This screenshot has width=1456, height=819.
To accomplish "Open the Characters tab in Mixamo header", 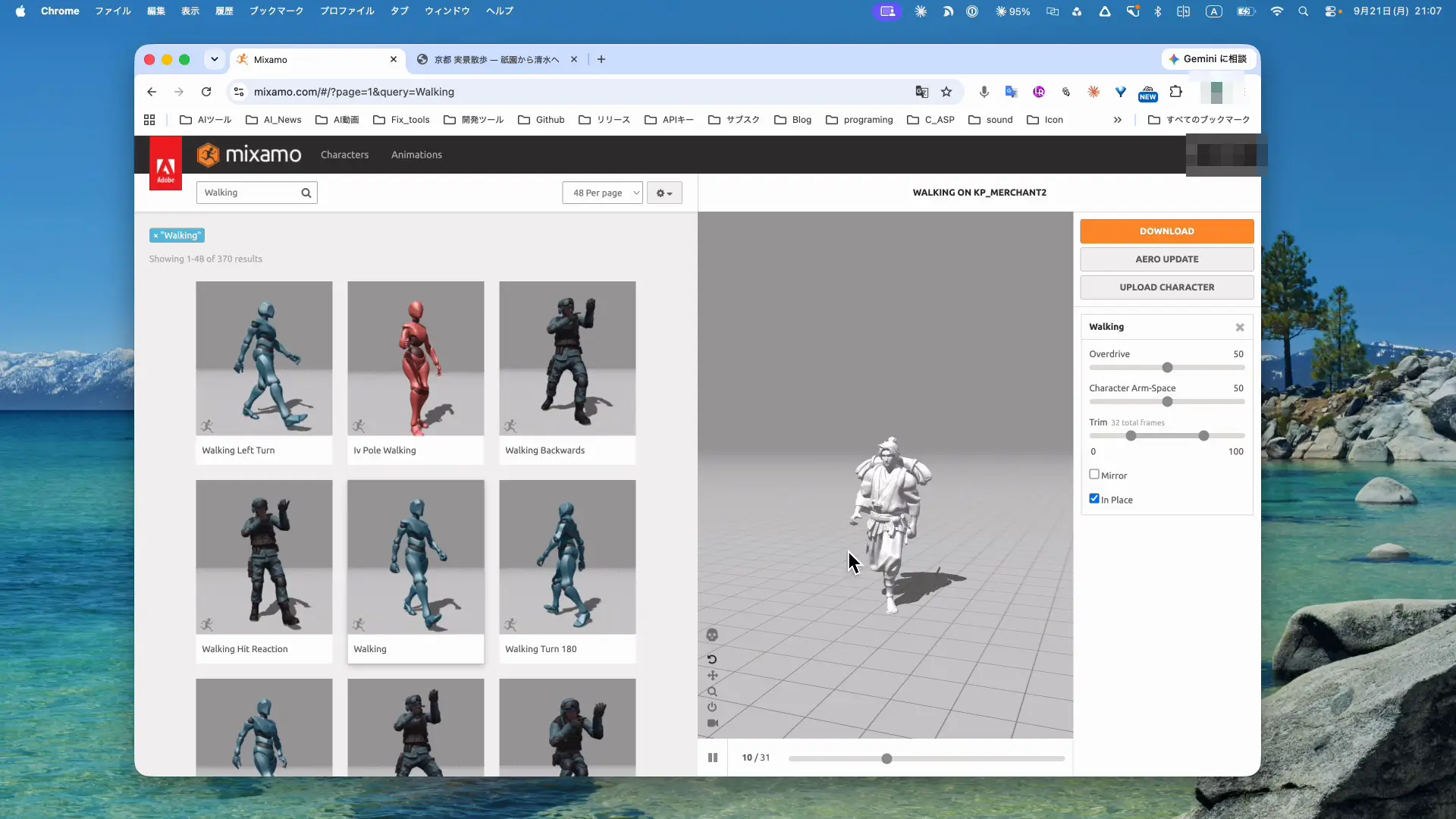I will [344, 155].
